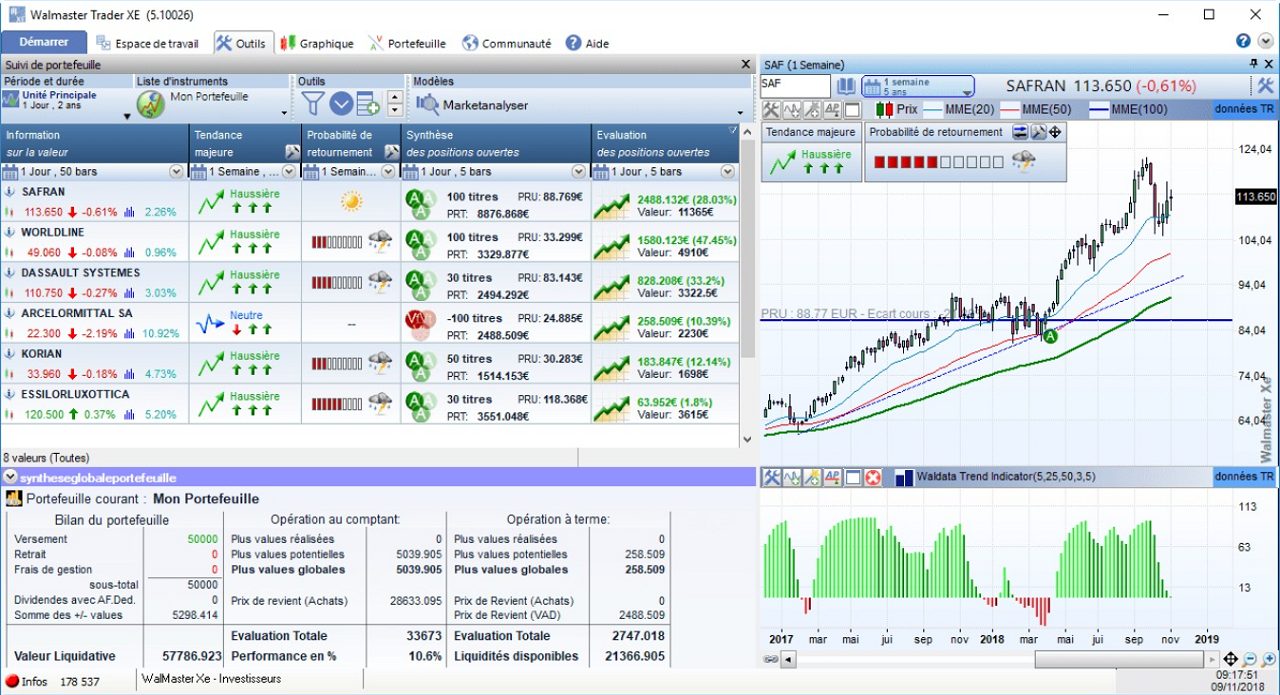Click the Infos status bar indicator

coord(25,682)
